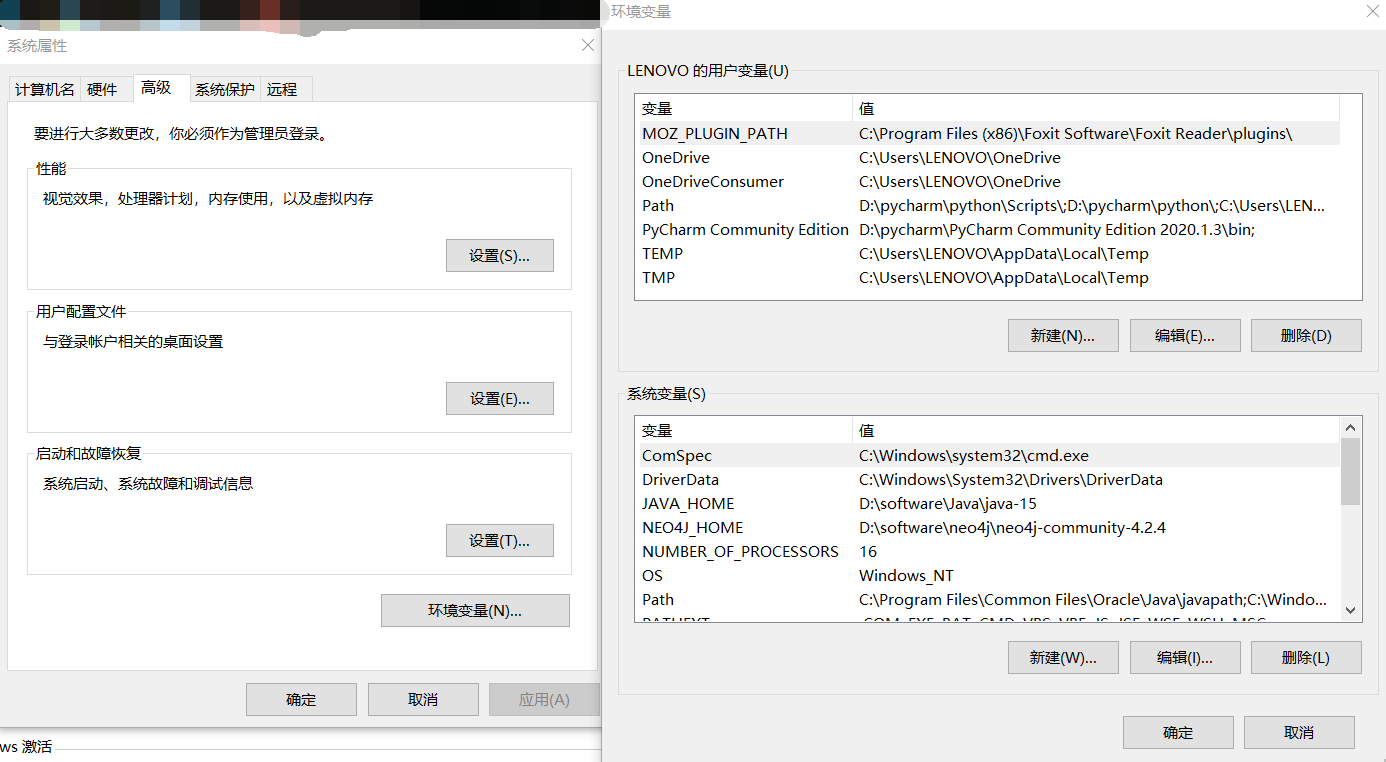Close the 系统属性 window
The width and height of the screenshot is (1386, 762).
click(x=587, y=46)
